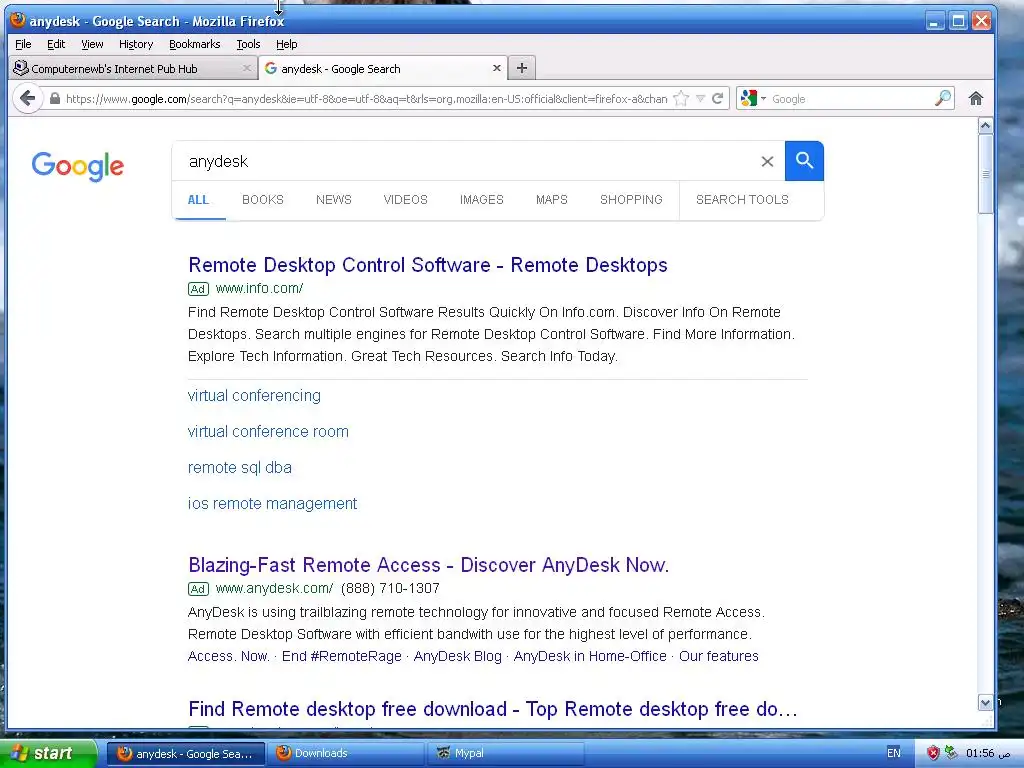
Task: Open Blazing-Fast Remote Access AnyDesk link
Action: pos(428,565)
